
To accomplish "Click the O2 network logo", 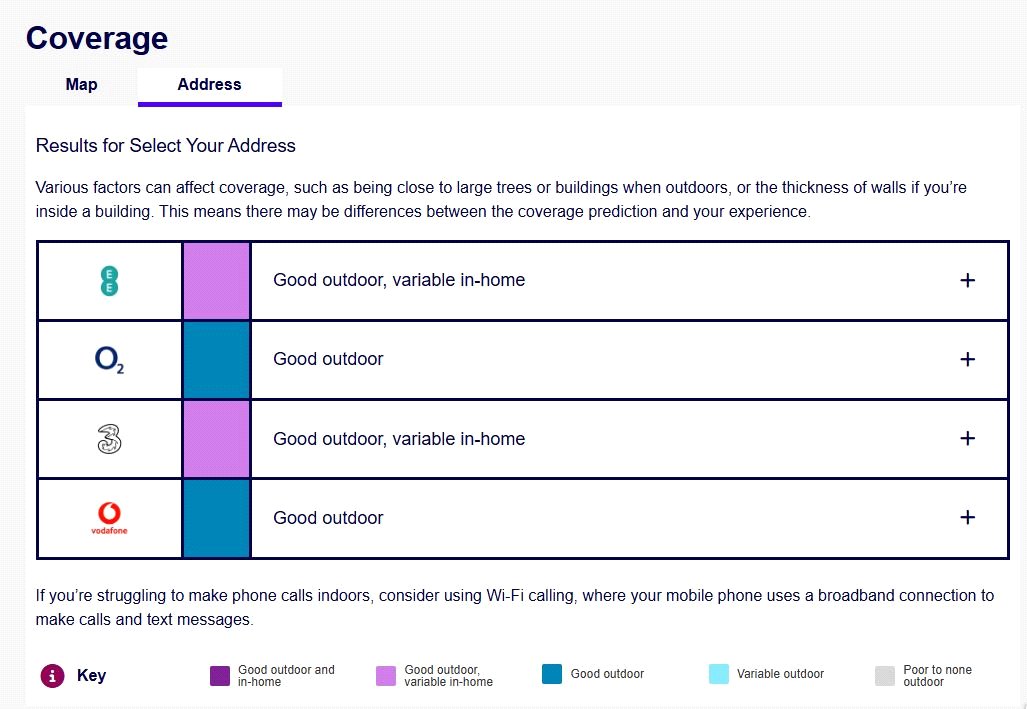I will tap(110, 360).
